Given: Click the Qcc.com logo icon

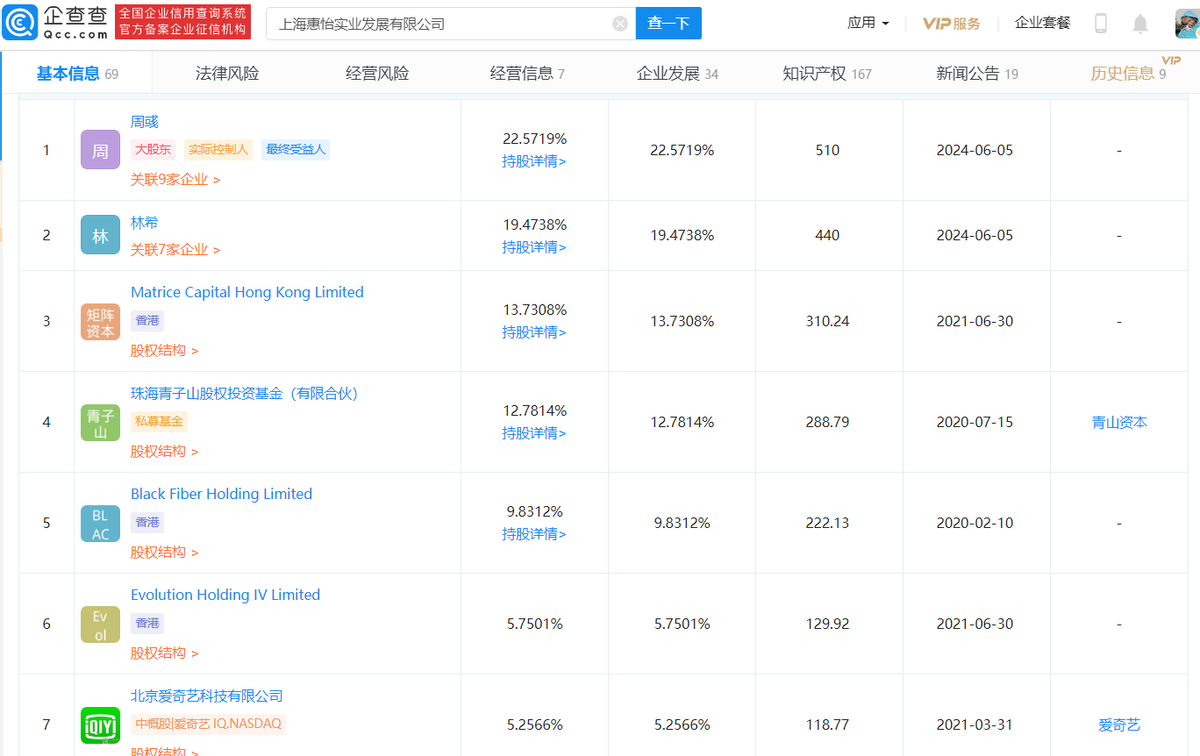Looking at the screenshot, I should 21,22.
